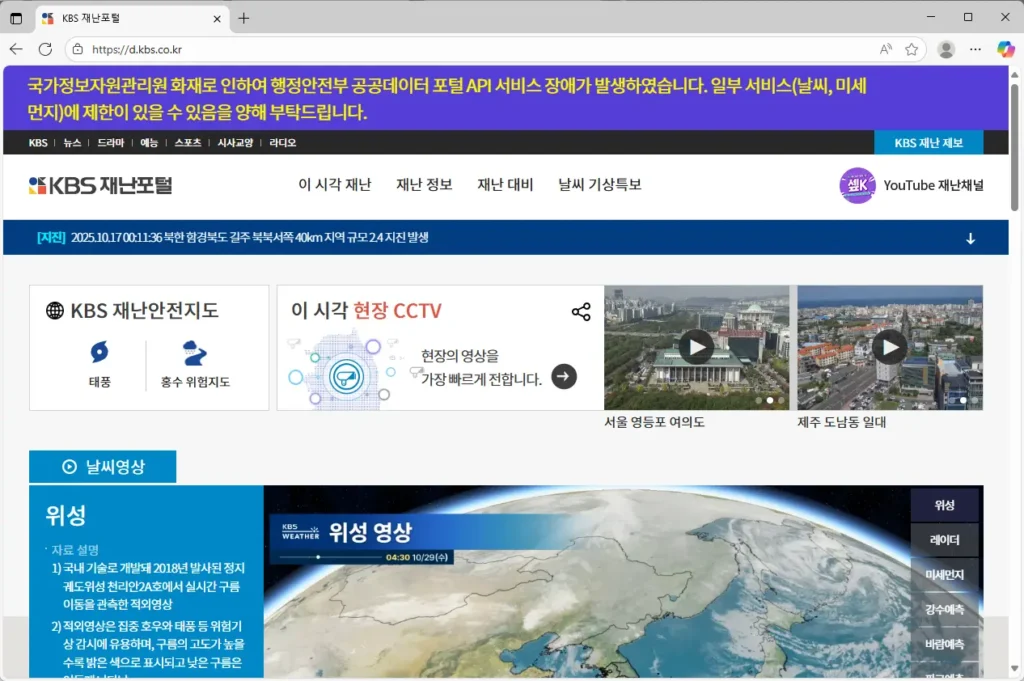This screenshot has height=681, width=1024.
Task: Open Settings and more menu
Action: click(x=975, y=49)
